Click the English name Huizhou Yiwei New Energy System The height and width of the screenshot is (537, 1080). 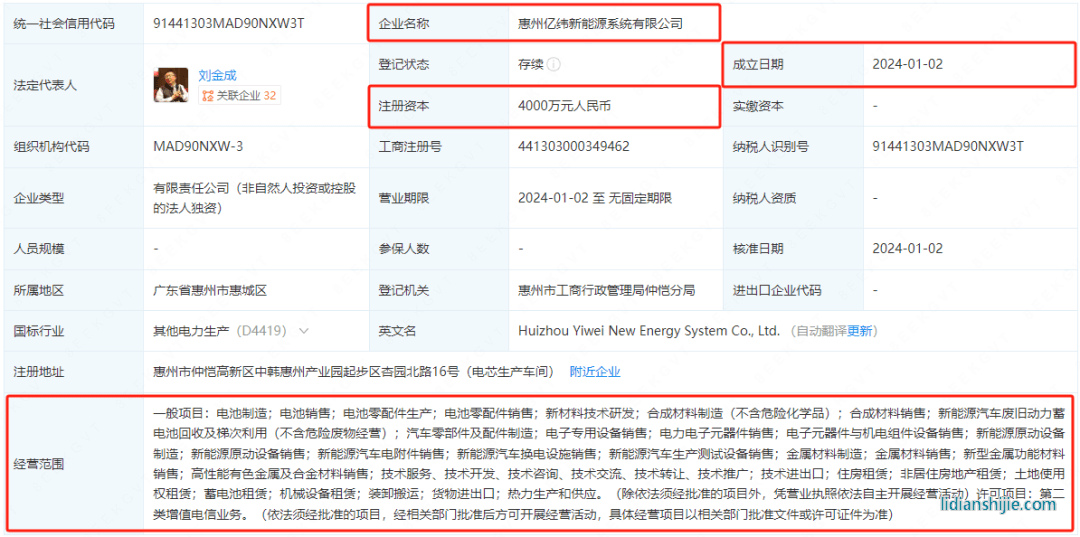pyautogui.click(x=648, y=331)
